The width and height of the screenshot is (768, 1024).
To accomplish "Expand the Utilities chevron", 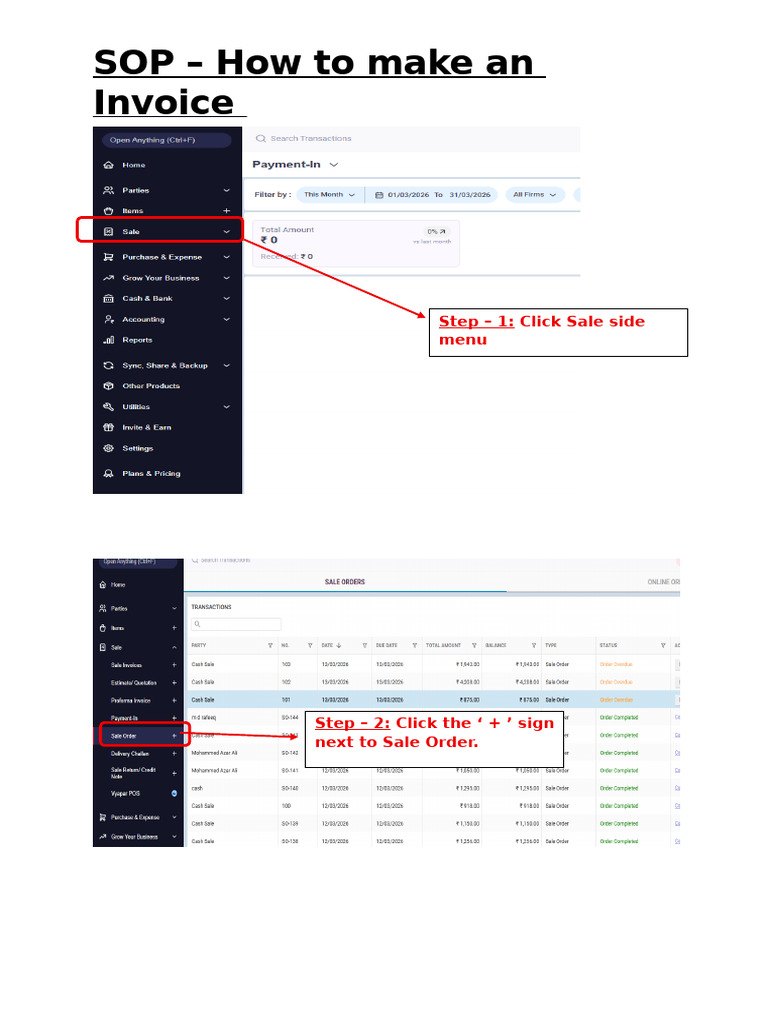I will click(x=227, y=407).
